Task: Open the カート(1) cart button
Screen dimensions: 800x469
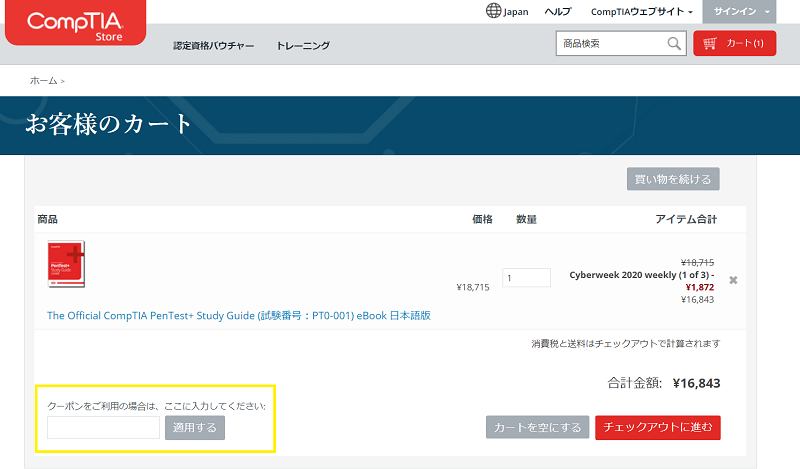Action: point(735,43)
